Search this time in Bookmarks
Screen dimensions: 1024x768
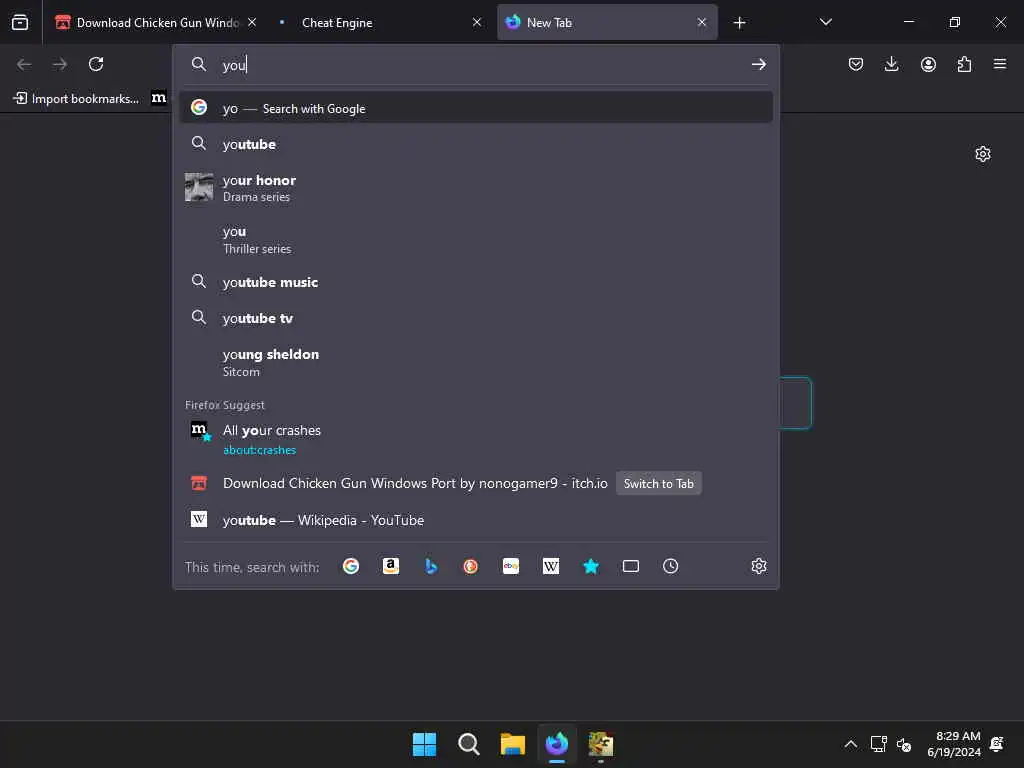591,566
